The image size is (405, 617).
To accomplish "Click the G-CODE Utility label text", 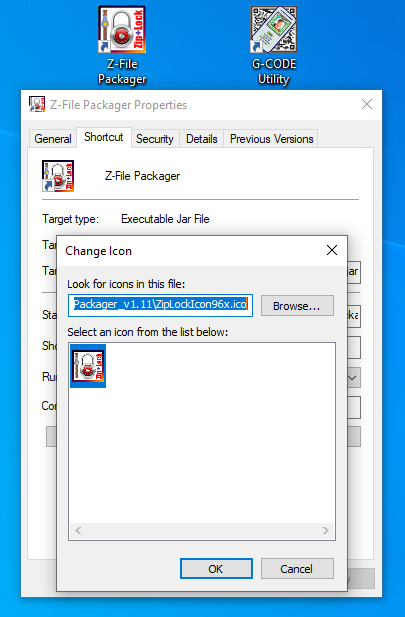I will pos(274,71).
